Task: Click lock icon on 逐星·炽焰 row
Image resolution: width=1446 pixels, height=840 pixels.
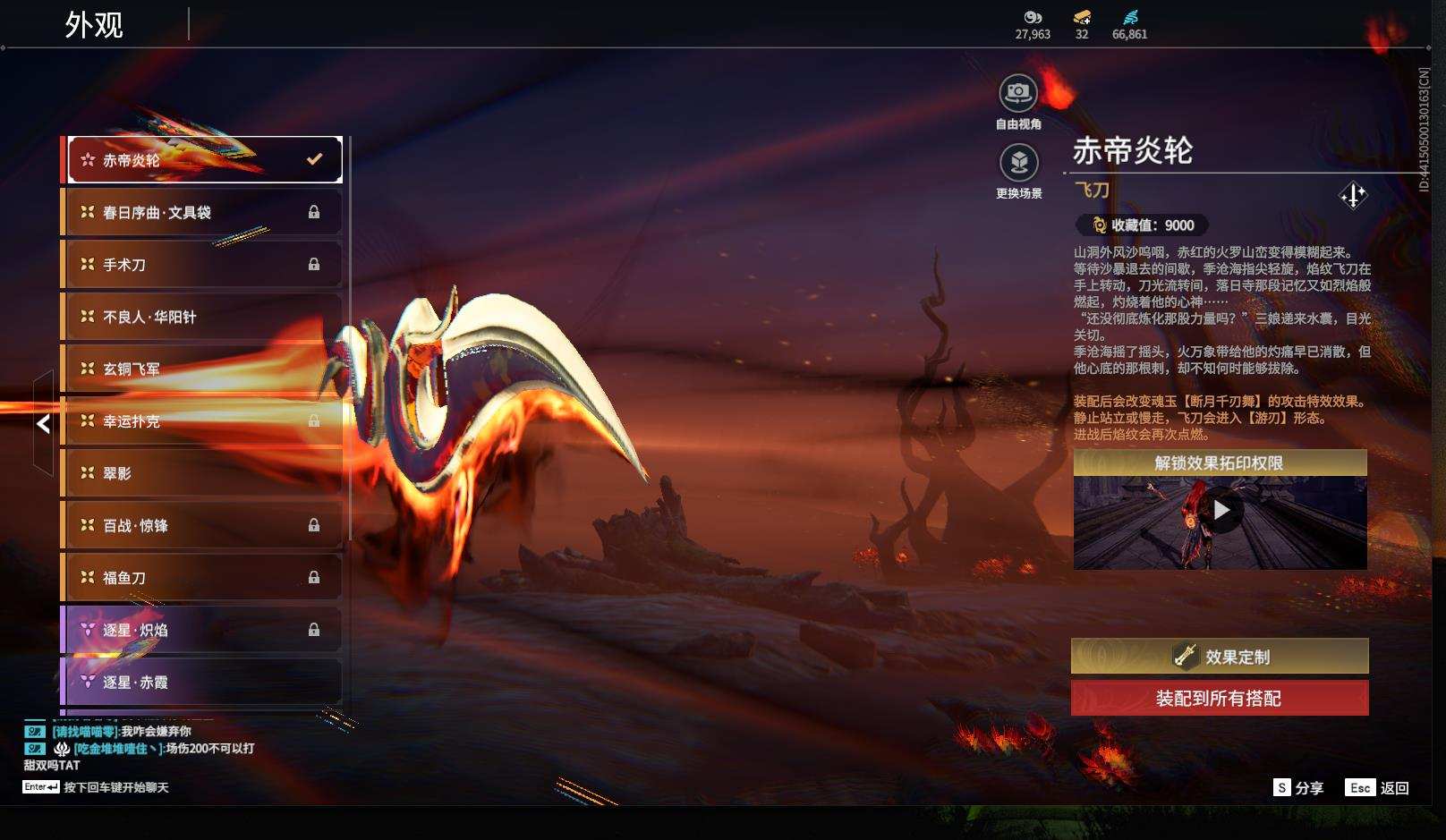Action: (x=314, y=630)
